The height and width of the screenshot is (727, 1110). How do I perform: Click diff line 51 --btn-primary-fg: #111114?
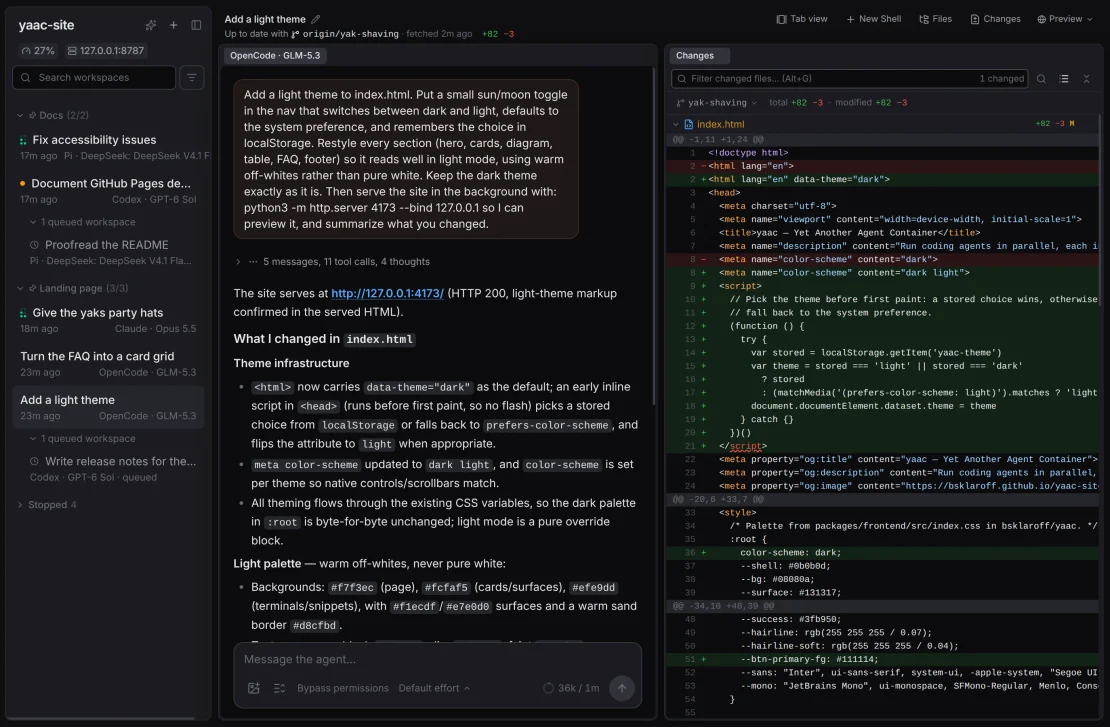pos(882,659)
